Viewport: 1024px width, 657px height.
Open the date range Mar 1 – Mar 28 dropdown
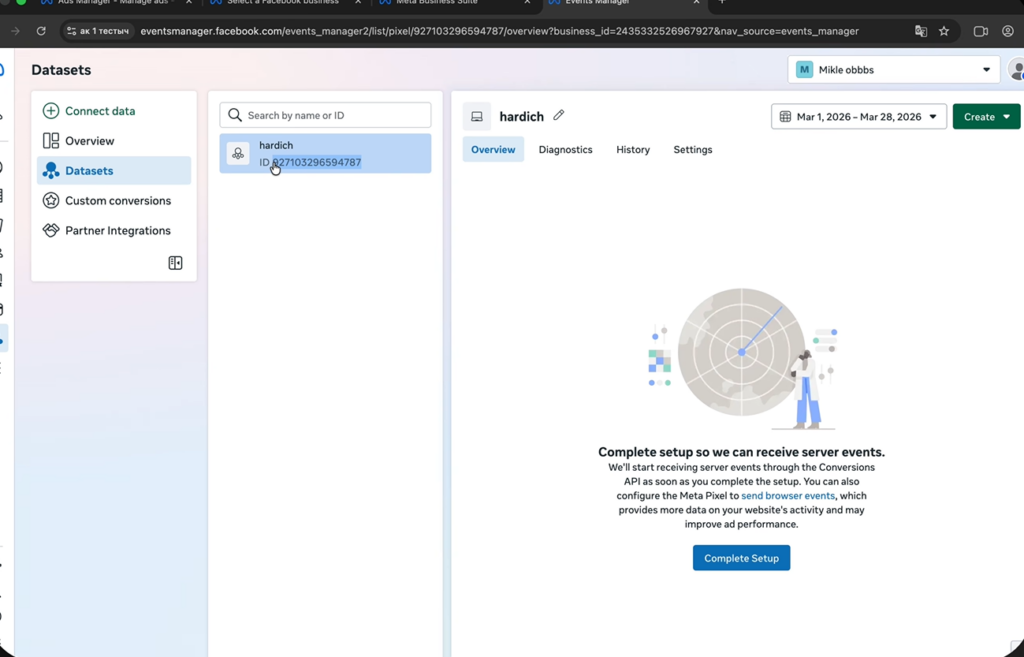coord(859,117)
